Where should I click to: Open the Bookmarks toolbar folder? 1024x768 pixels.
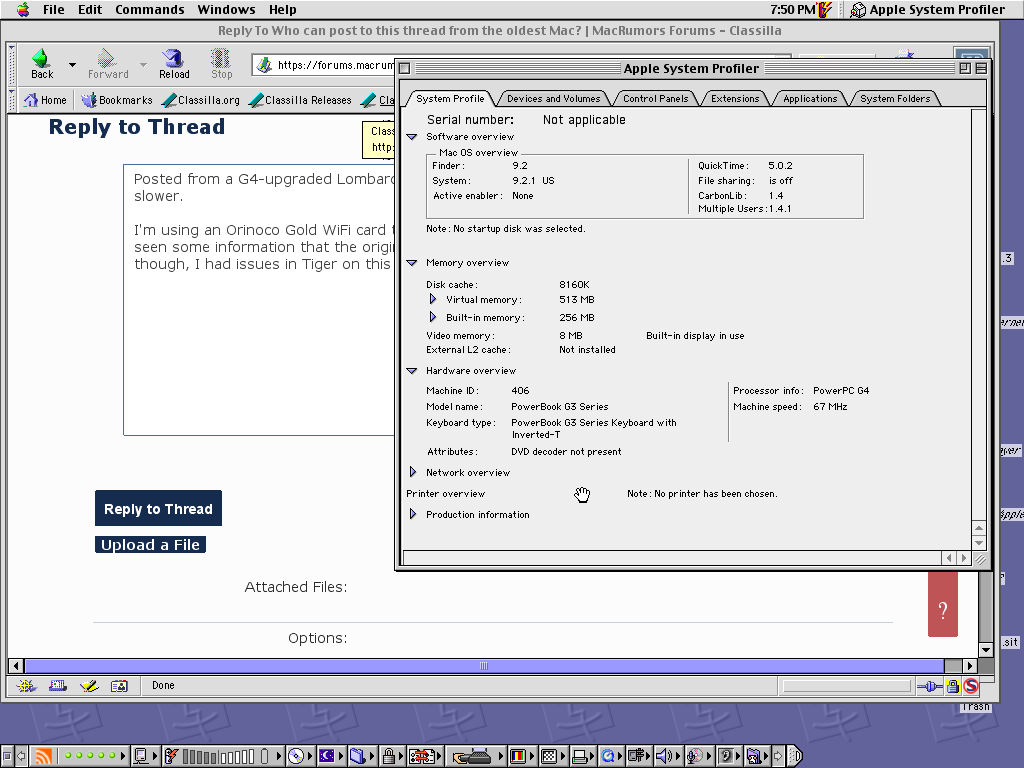coord(117,100)
